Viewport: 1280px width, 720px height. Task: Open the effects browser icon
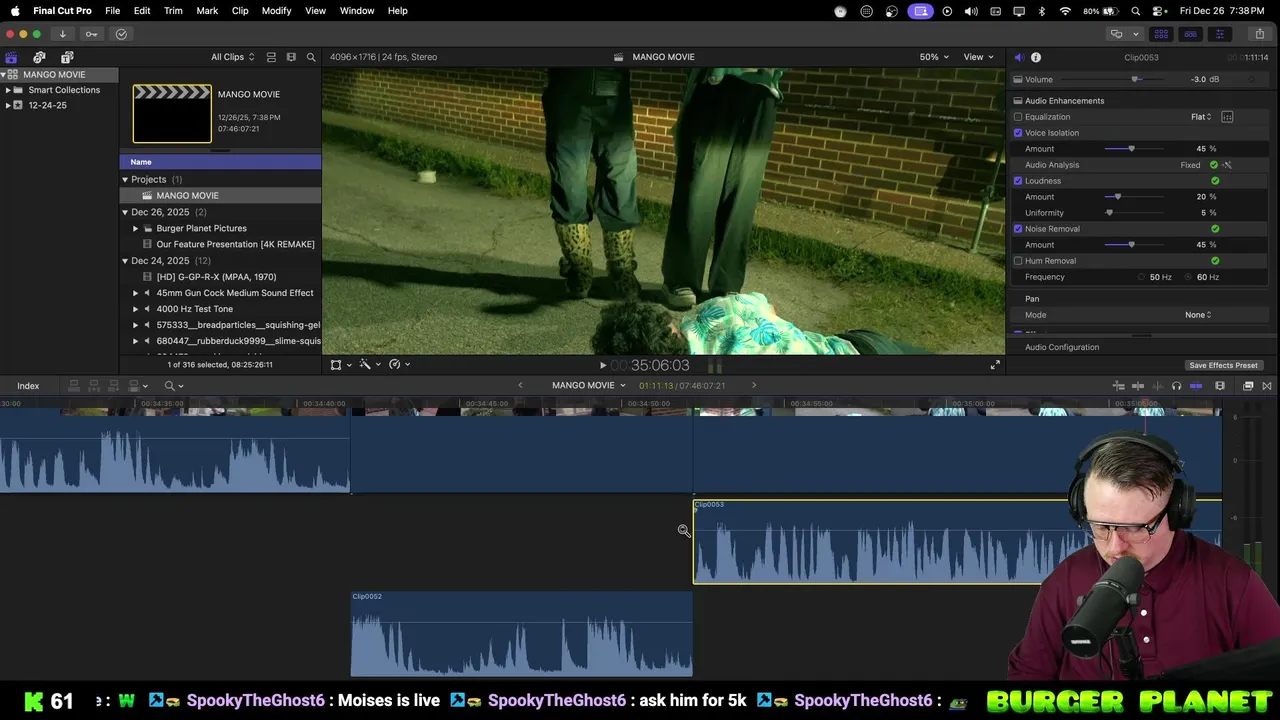(1248, 386)
